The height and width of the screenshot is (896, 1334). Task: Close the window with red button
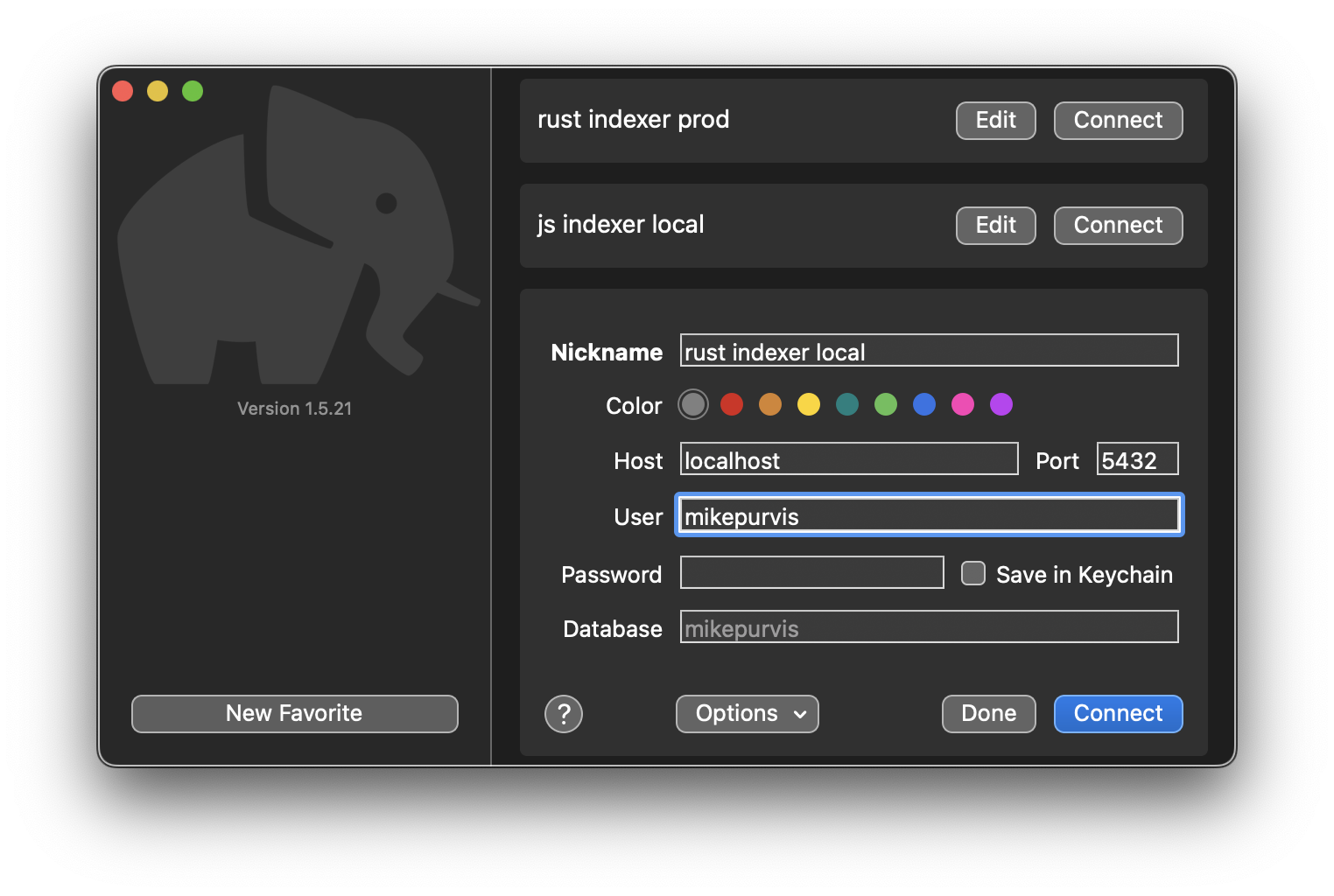[123, 91]
